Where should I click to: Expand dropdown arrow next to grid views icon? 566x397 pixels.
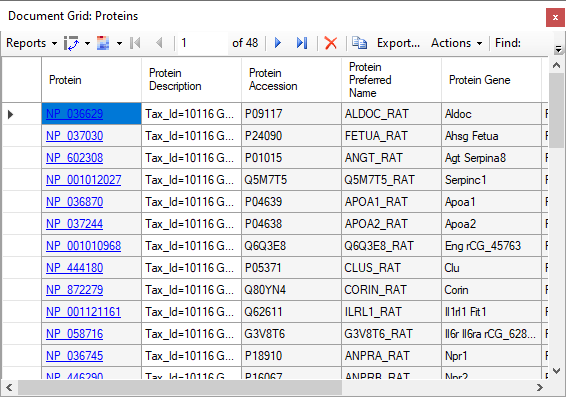point(119,44)
